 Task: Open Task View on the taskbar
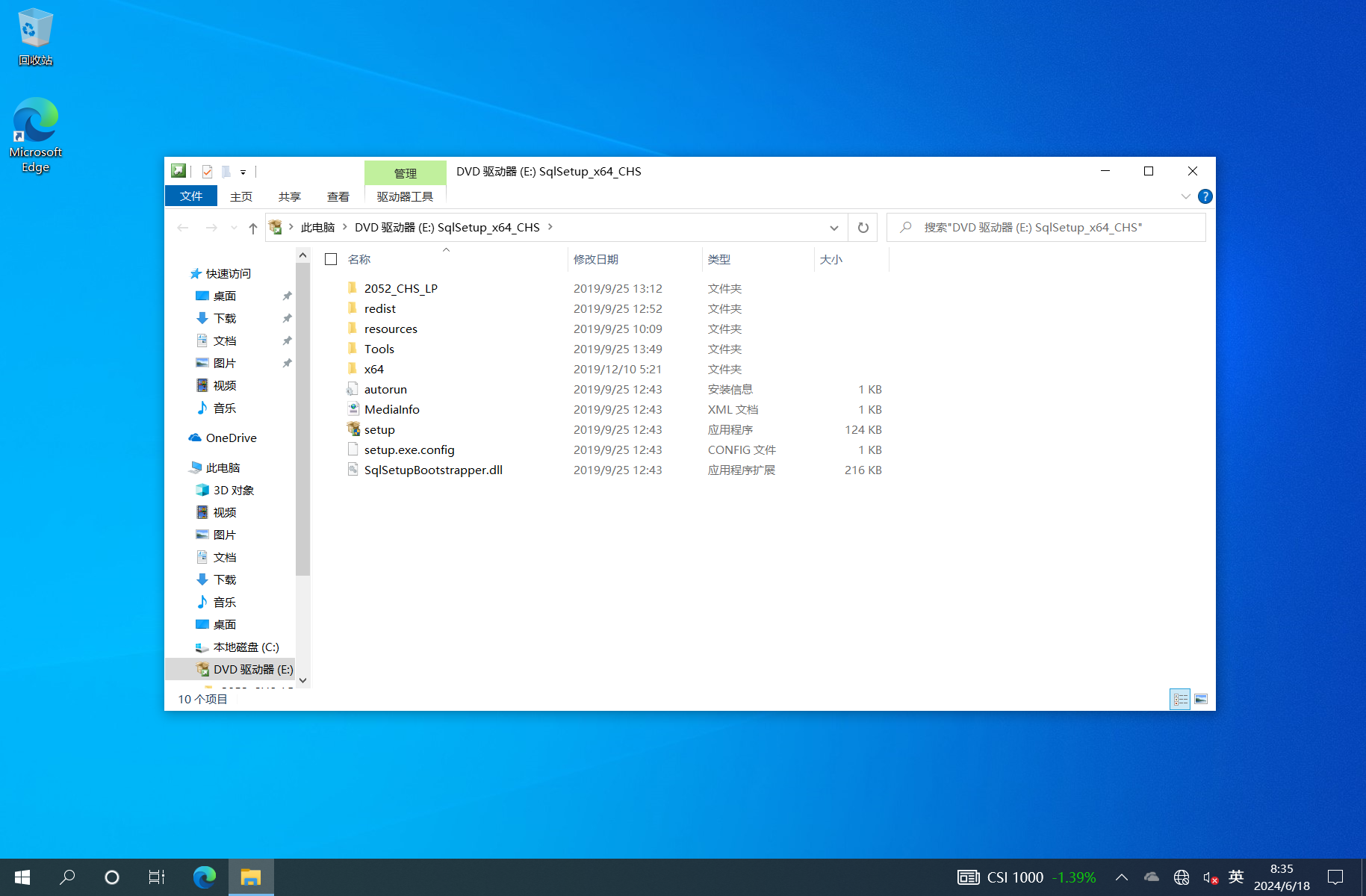click(157, 877)
